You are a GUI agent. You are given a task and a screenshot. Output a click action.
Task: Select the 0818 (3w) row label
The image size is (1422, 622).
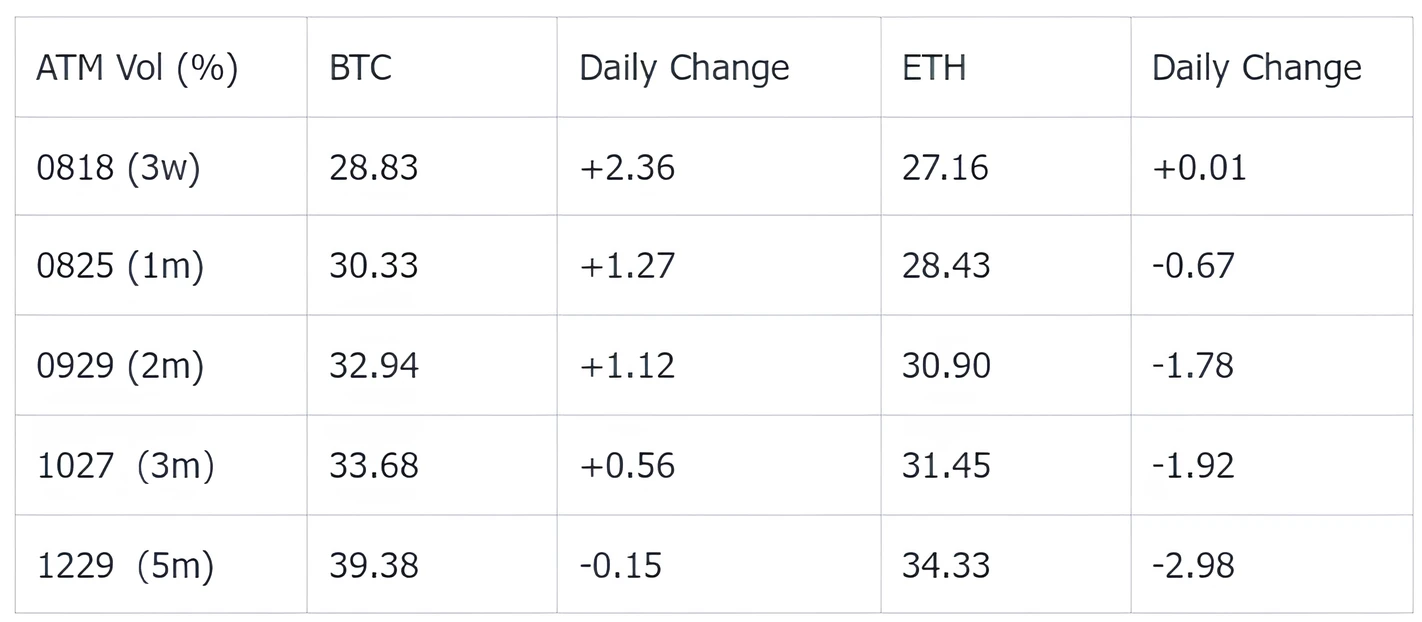point(118,167)
